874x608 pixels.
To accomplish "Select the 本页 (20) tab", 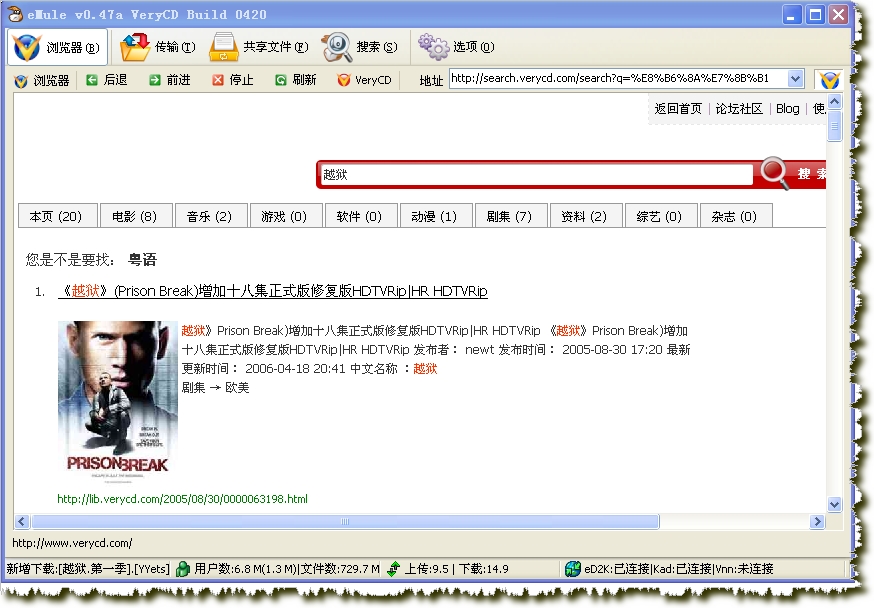I will [x=57, y=216].
